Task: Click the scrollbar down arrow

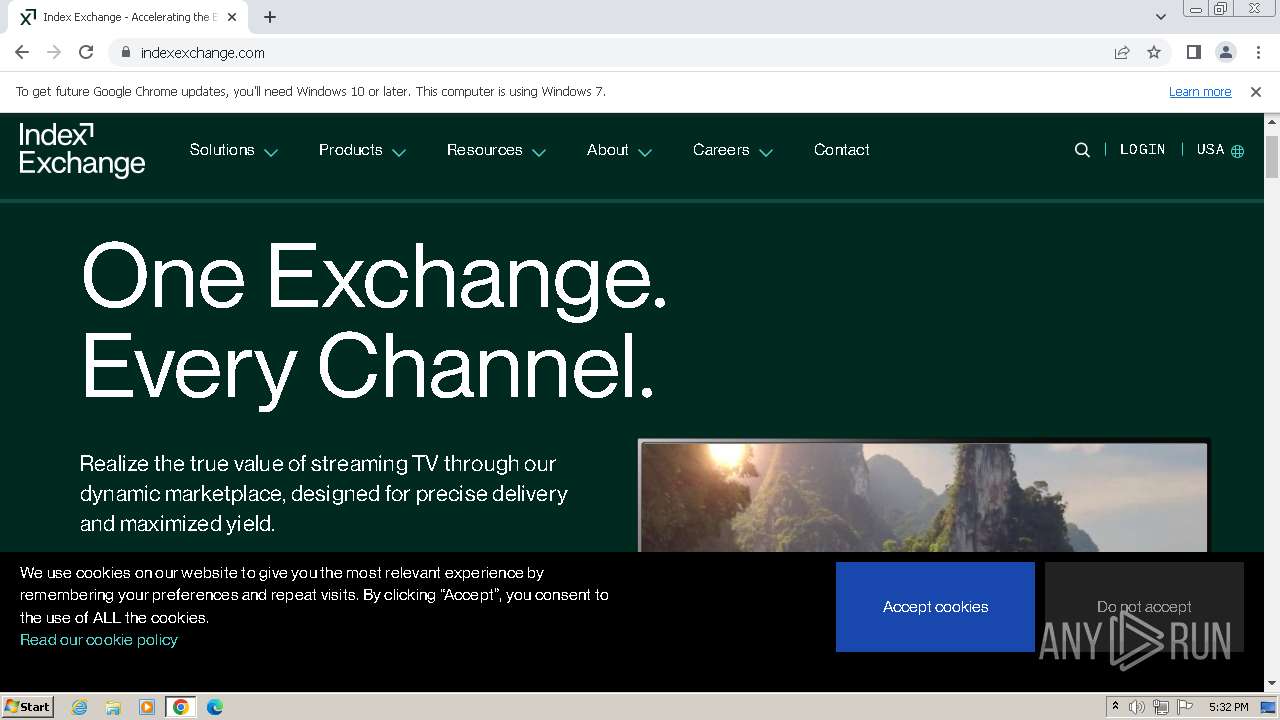Action: [x=1272, y=684]
